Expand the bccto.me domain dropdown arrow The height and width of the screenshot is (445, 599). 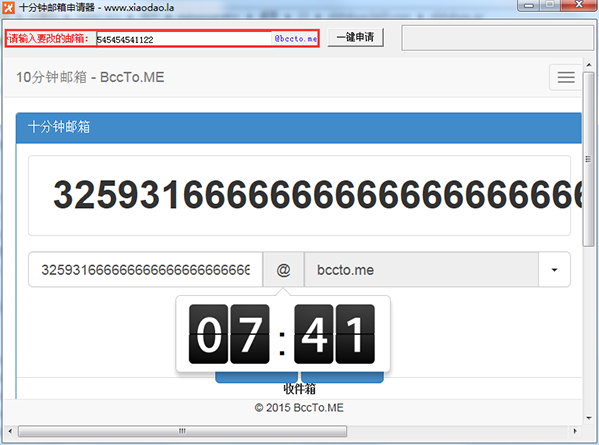coord(554,270)
